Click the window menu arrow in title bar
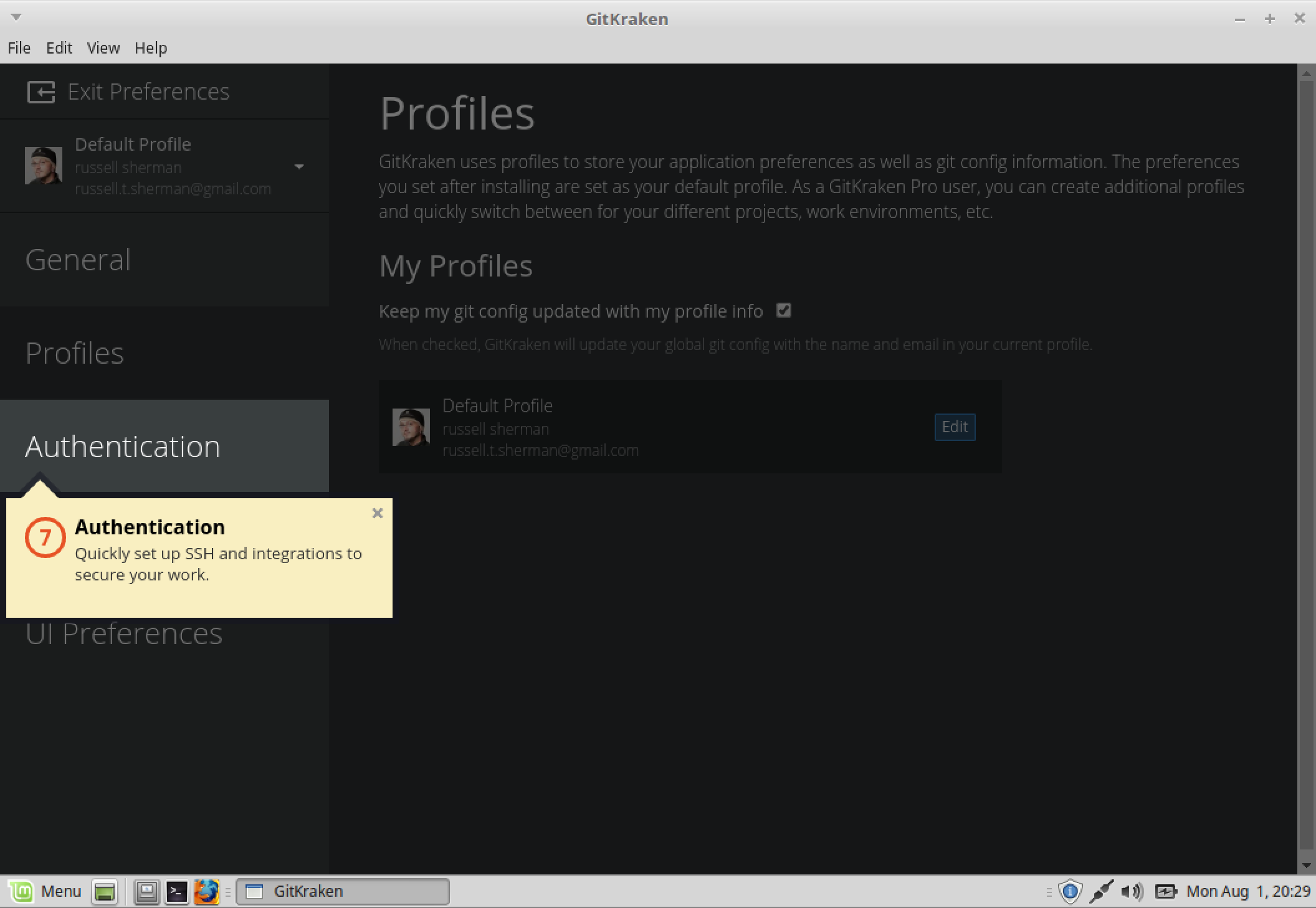The image size is (1316, 908). pos(17,17)
